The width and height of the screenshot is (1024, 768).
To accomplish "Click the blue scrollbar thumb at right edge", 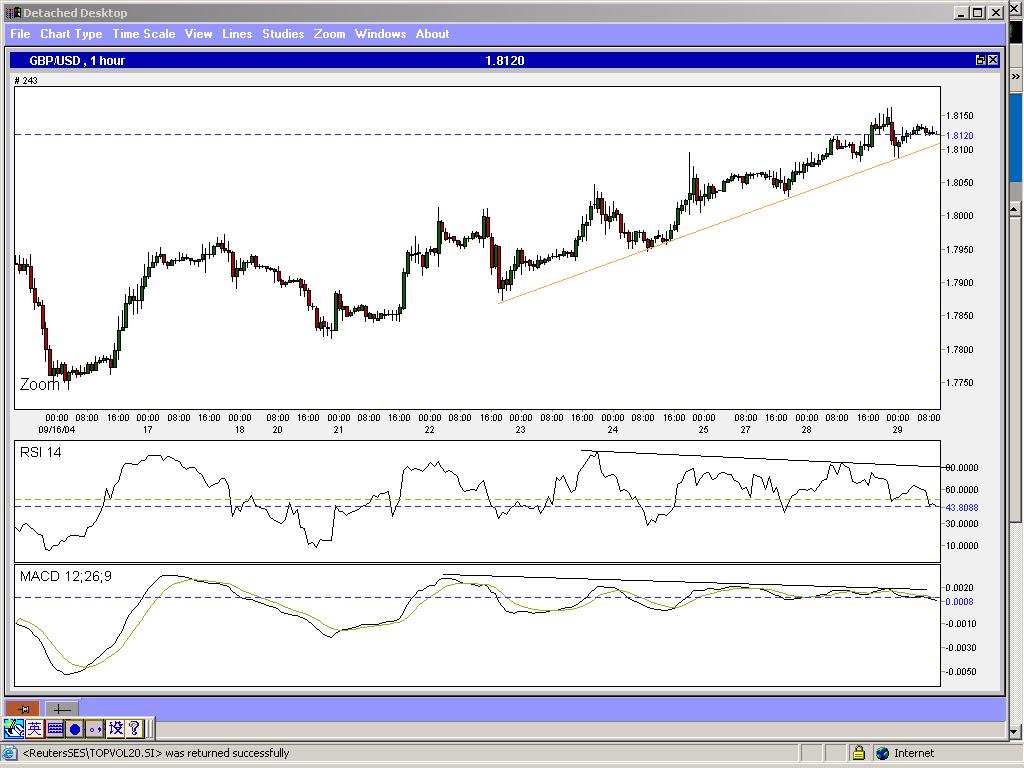I will click(x=1016, y=138).
